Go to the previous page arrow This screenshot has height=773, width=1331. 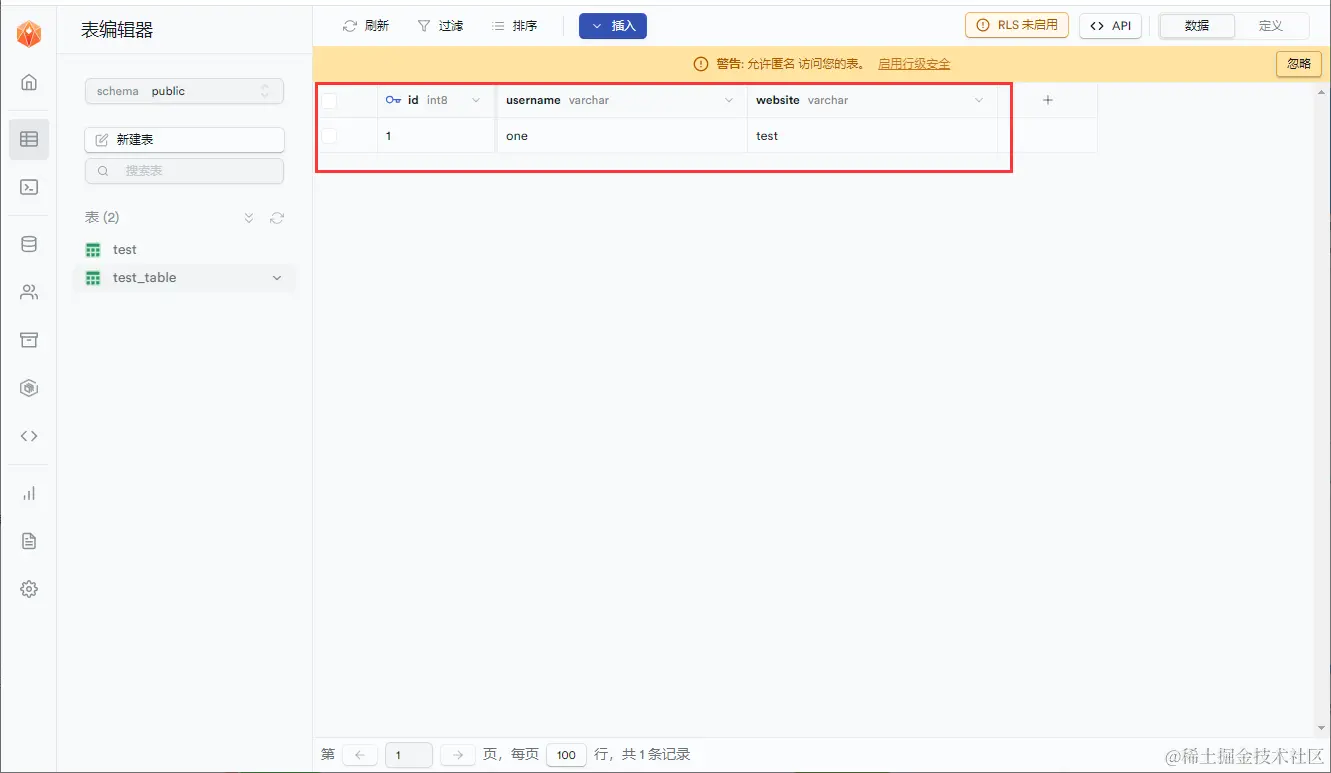[360, 755]
